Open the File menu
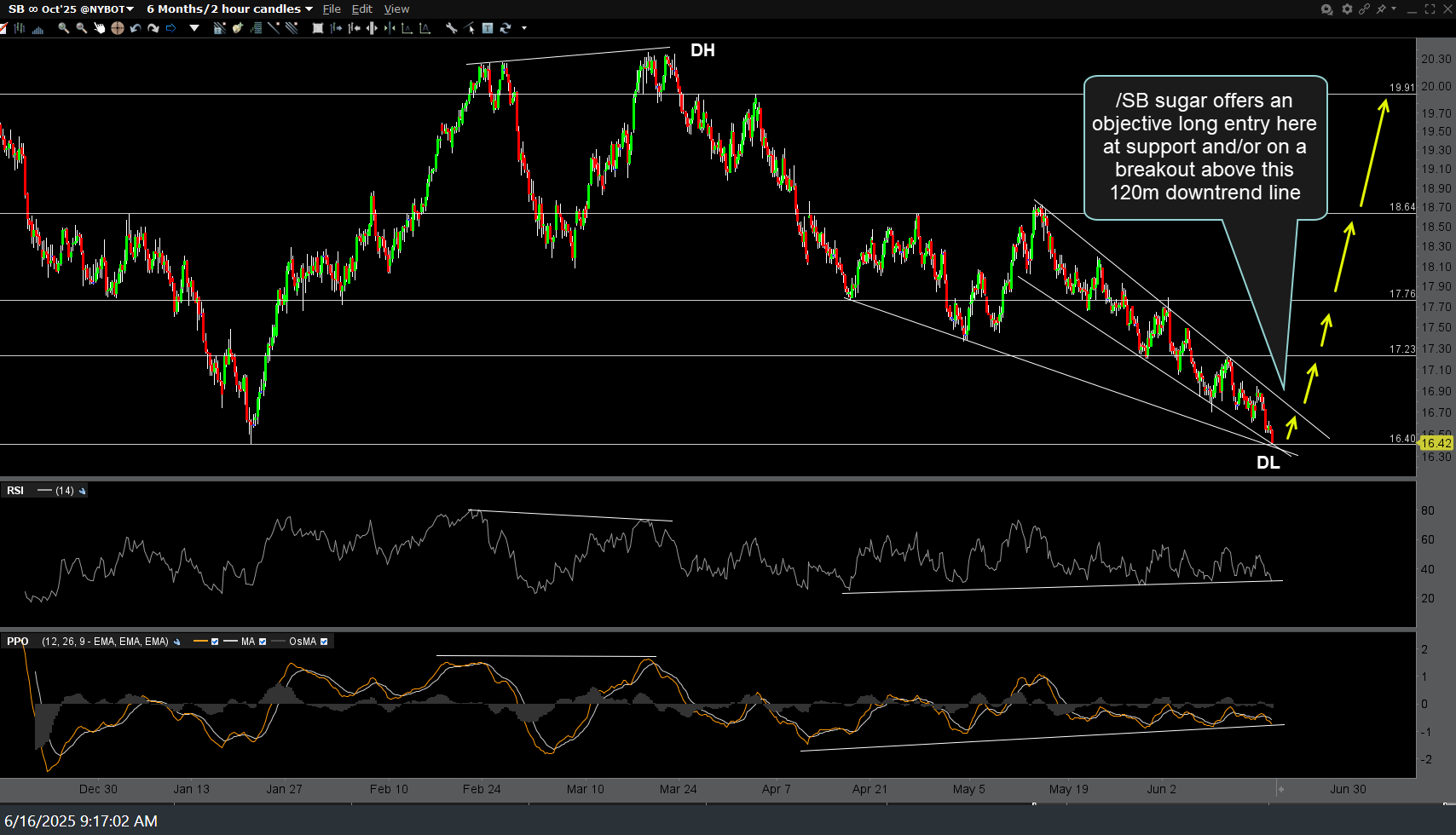 332,9
